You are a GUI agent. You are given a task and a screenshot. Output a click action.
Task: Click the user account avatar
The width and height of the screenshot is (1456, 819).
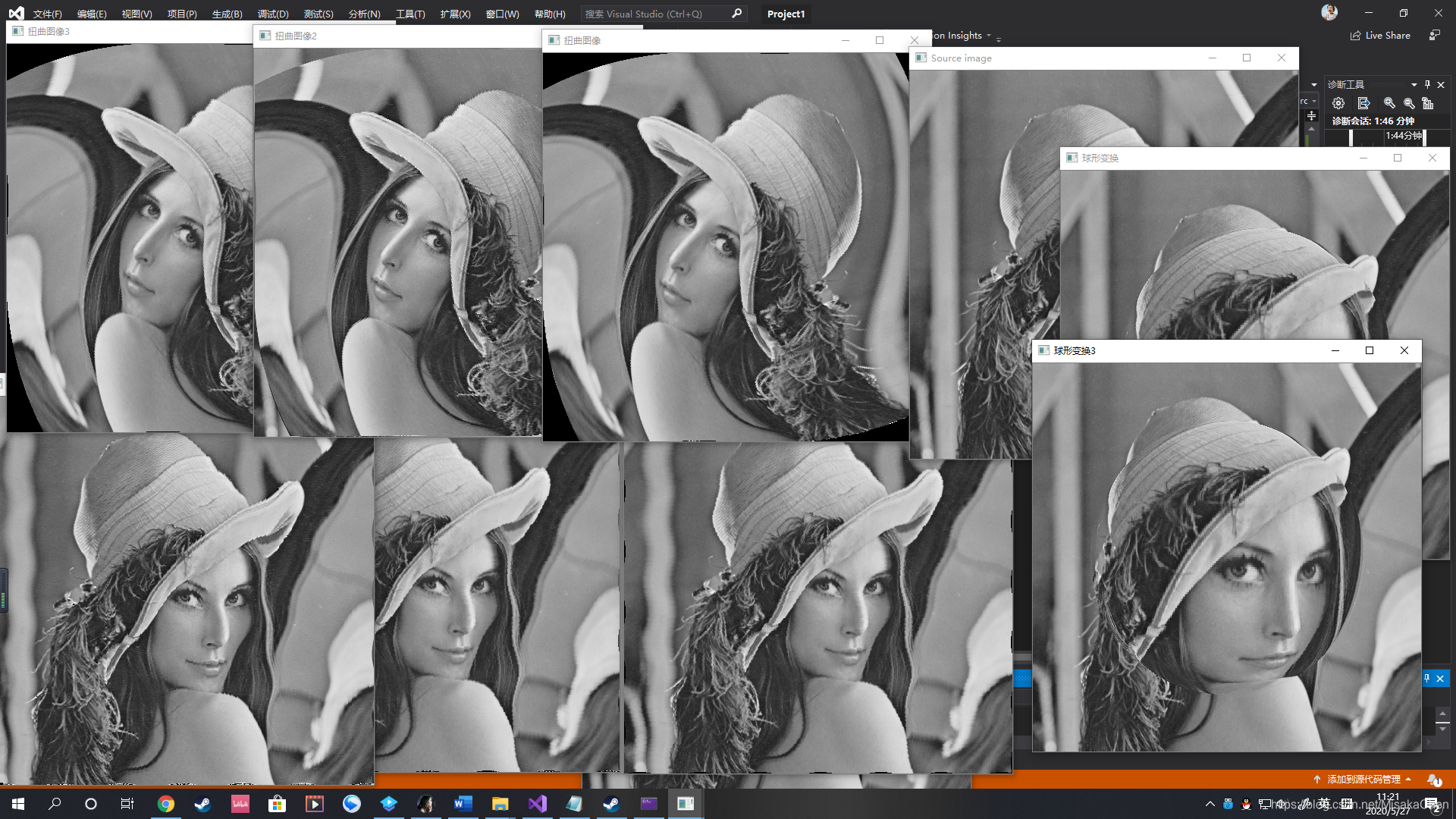coord(1329,12)
